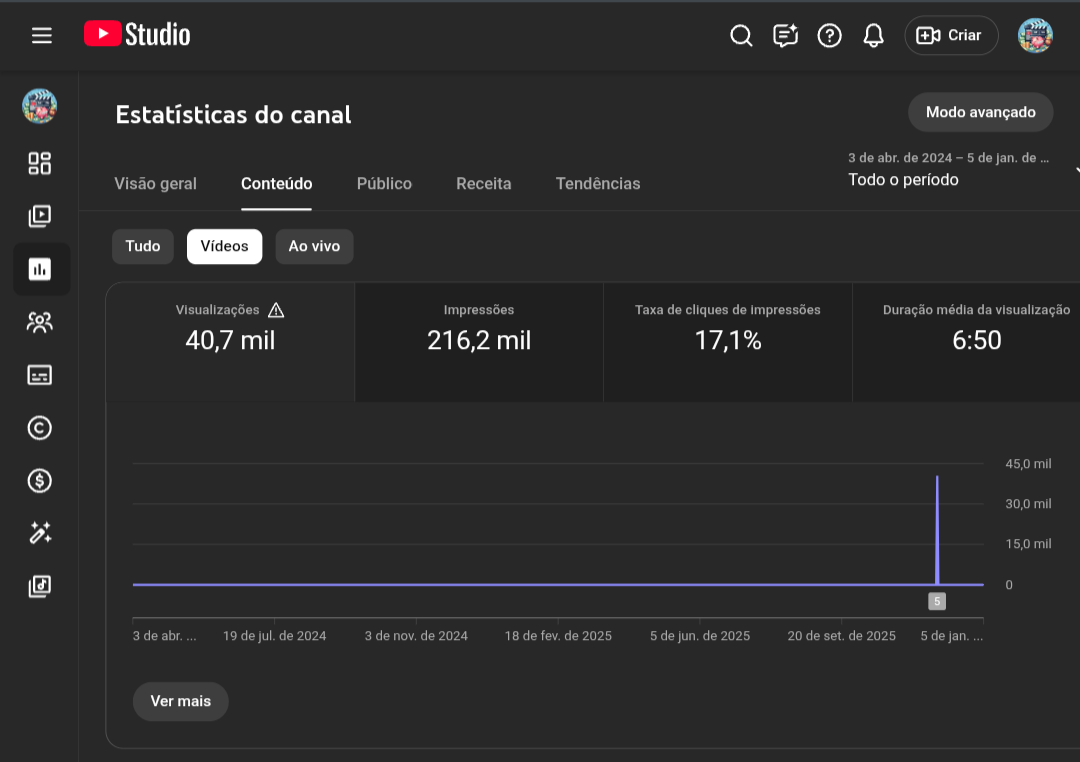Click the chart marker labeled 5
Viewport: 1080px width, 762px height.
click(936, 601)
